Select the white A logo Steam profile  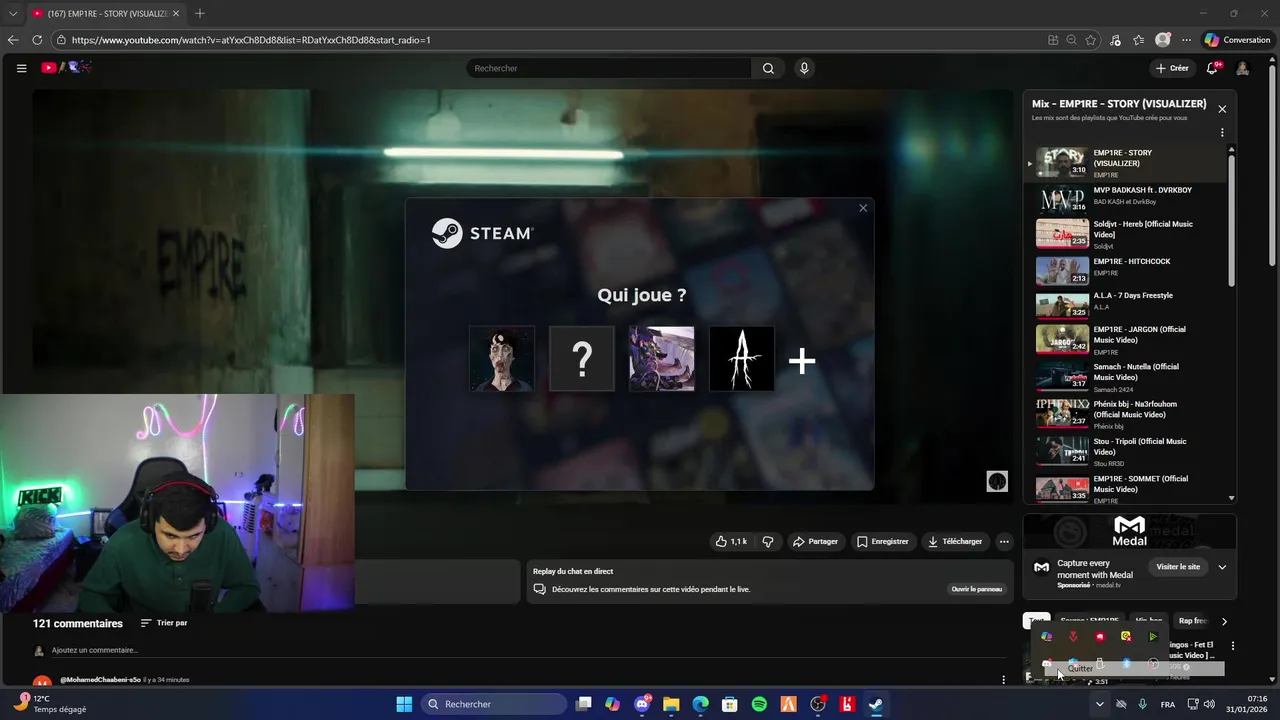[742, 359]
